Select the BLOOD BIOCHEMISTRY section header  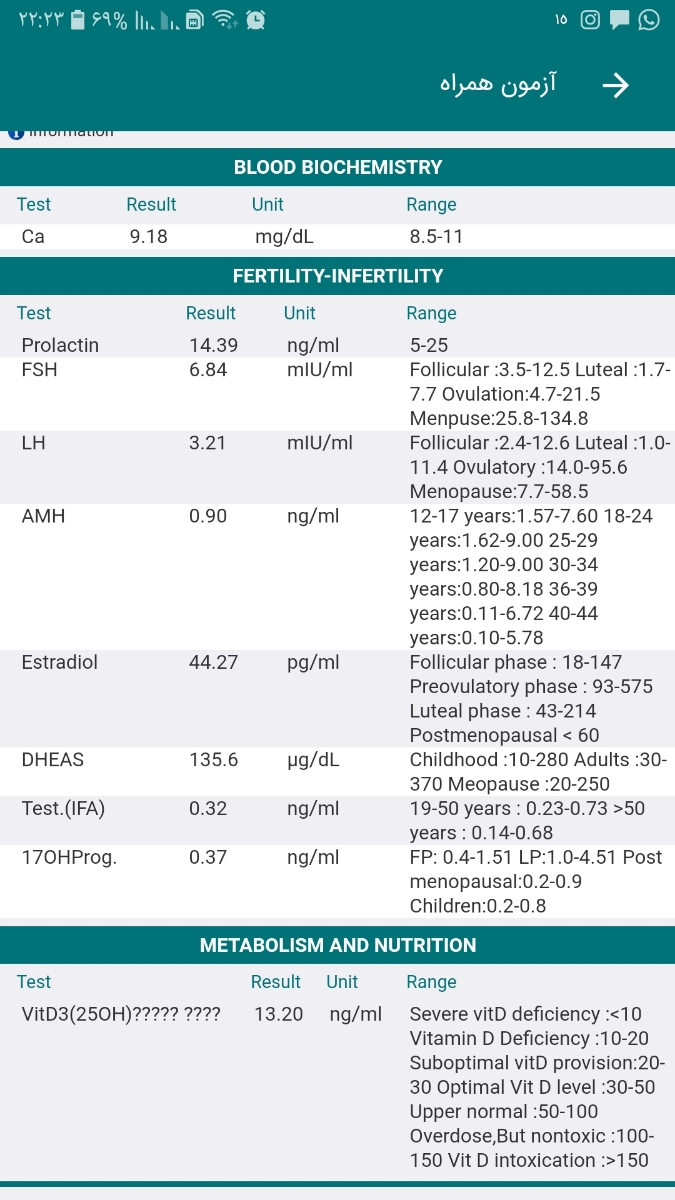(337, 167)
